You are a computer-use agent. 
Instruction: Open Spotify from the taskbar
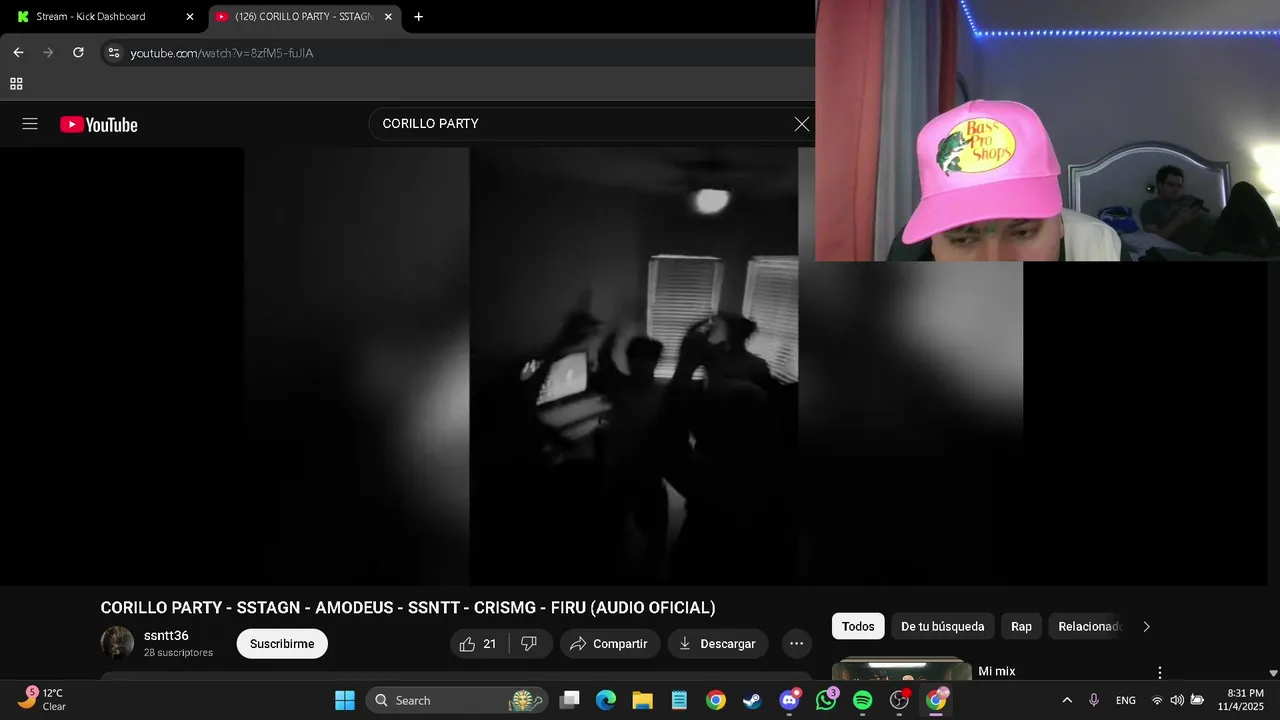[862, 700]
